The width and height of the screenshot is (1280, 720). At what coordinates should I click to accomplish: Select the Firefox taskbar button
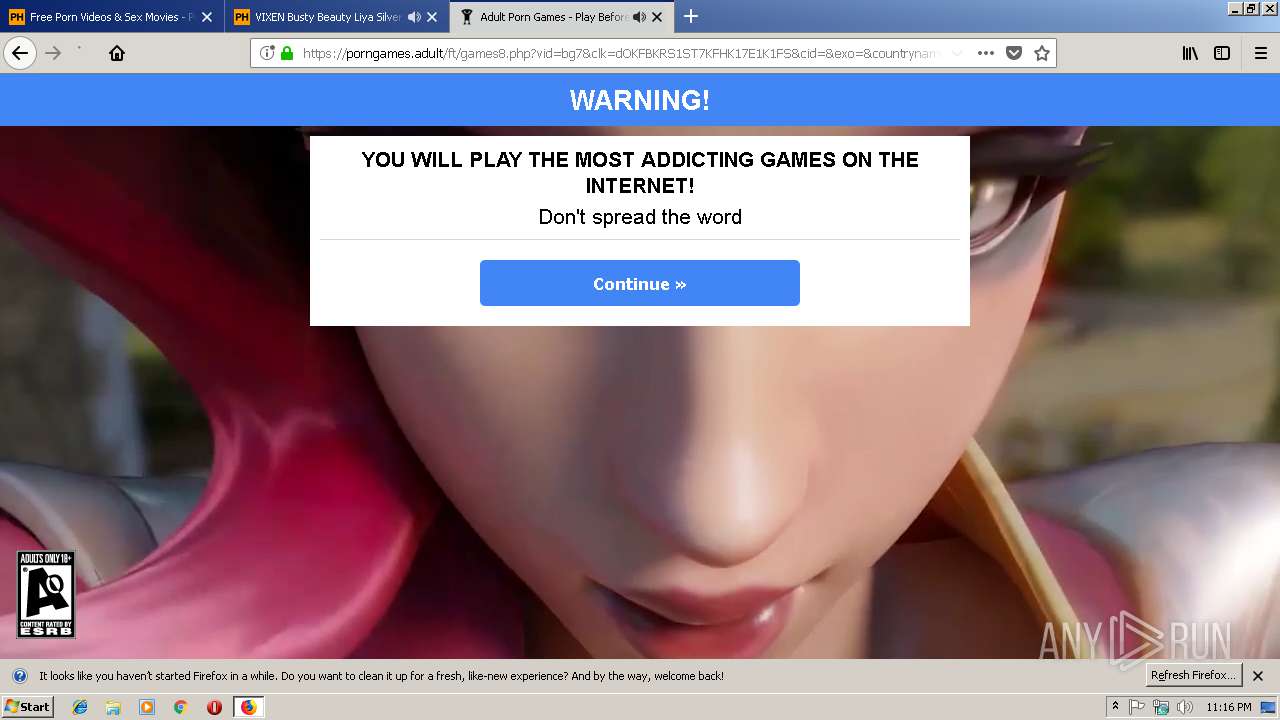click(x=248, y=707)
